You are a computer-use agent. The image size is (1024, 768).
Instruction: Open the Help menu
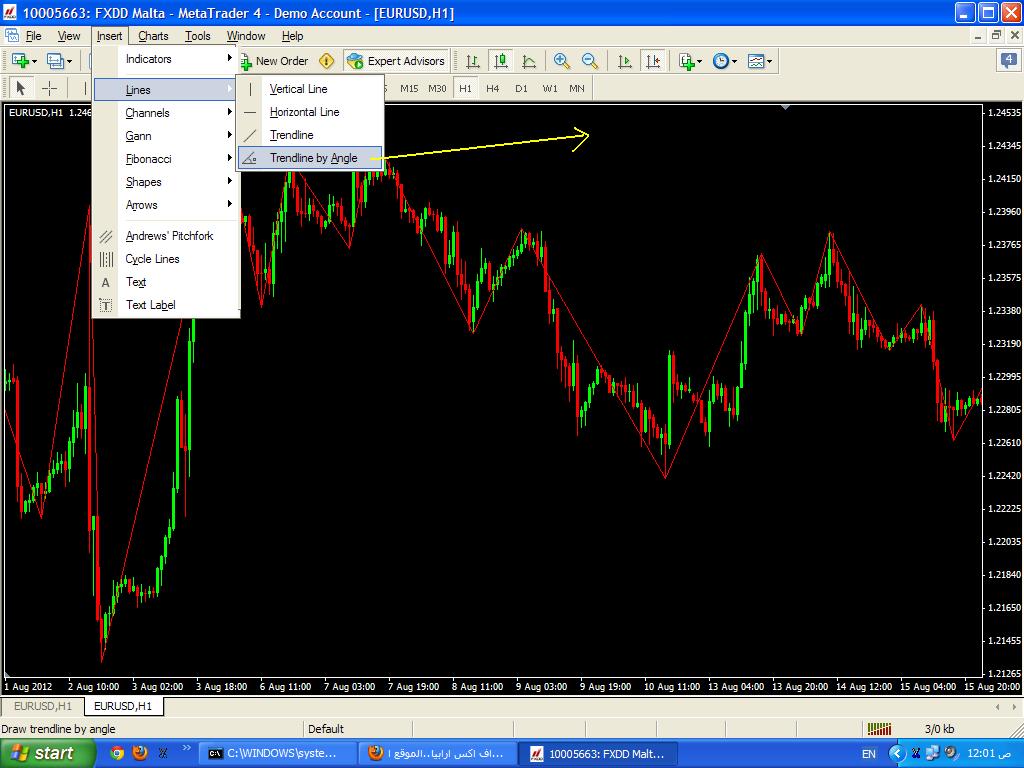pos(292,36)
